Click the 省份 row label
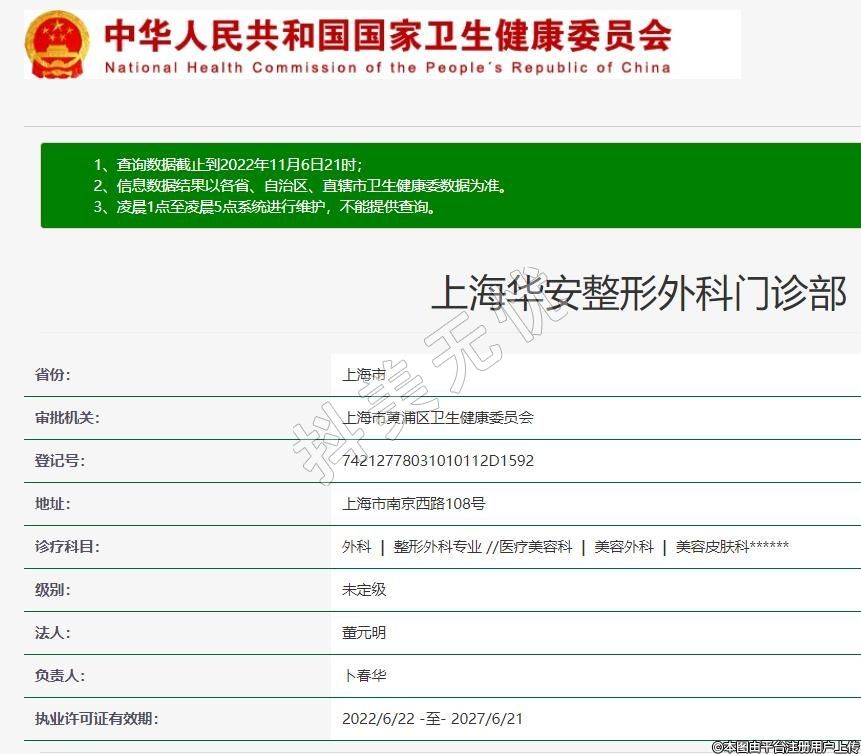 [x=53, y=375]
